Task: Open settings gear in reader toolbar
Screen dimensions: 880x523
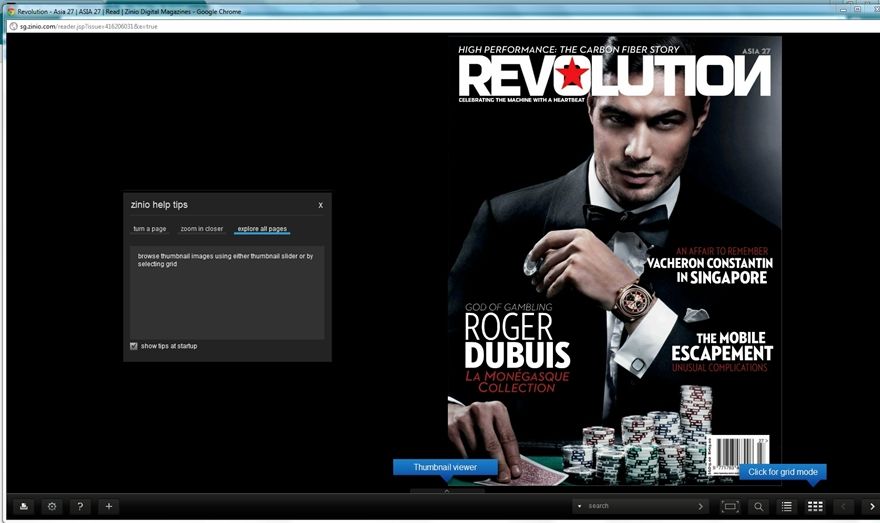Action: click(52, 506)
